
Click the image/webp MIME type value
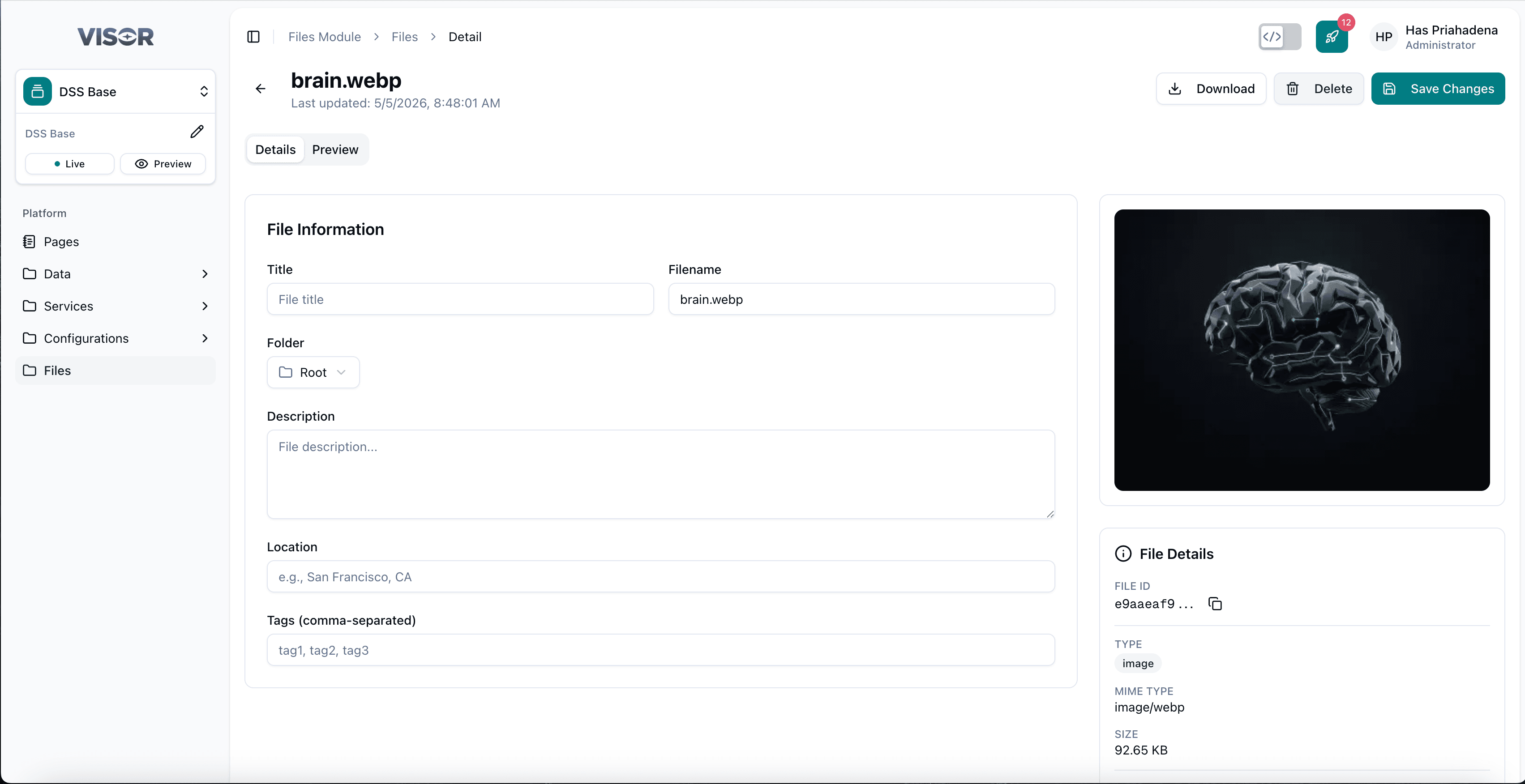coord(1149,707)
